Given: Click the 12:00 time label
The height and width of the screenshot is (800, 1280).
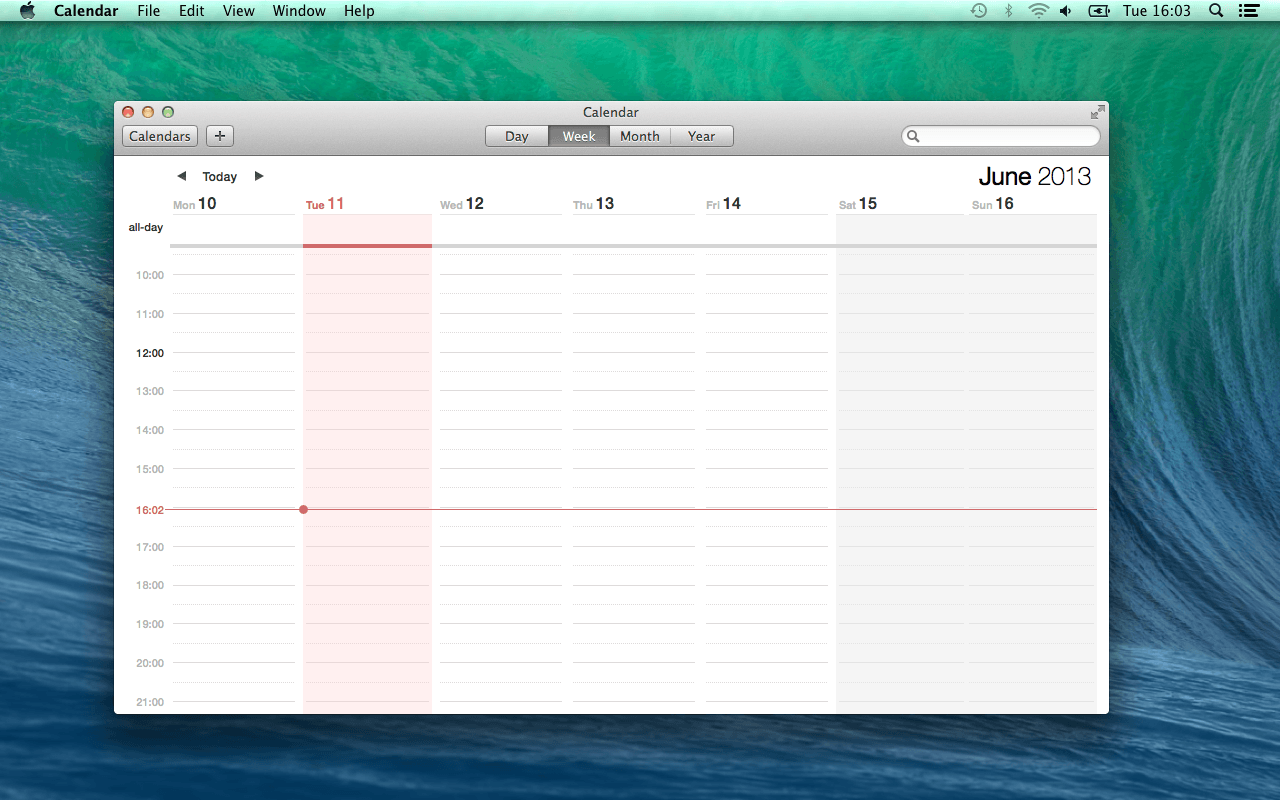Looking at the screenshot, I should tap(150, 353).
